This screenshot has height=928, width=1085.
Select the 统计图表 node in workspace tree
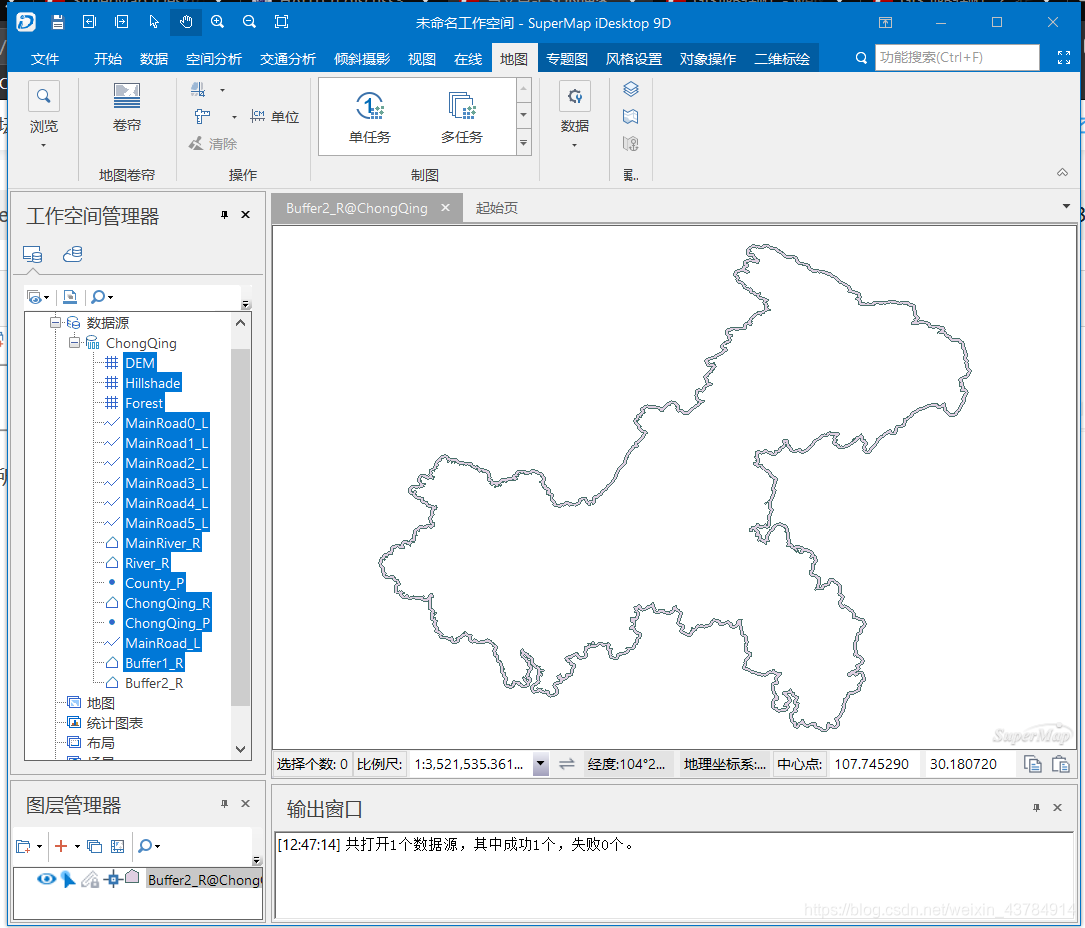pyautogui.click(x=115, y=723)
